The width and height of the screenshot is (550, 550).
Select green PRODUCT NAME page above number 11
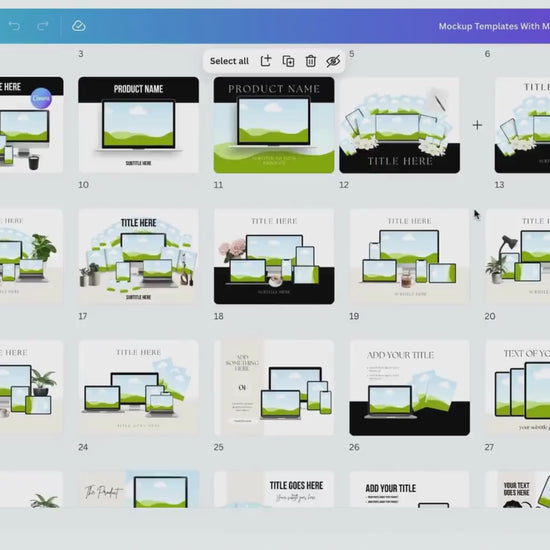[274, 125]
